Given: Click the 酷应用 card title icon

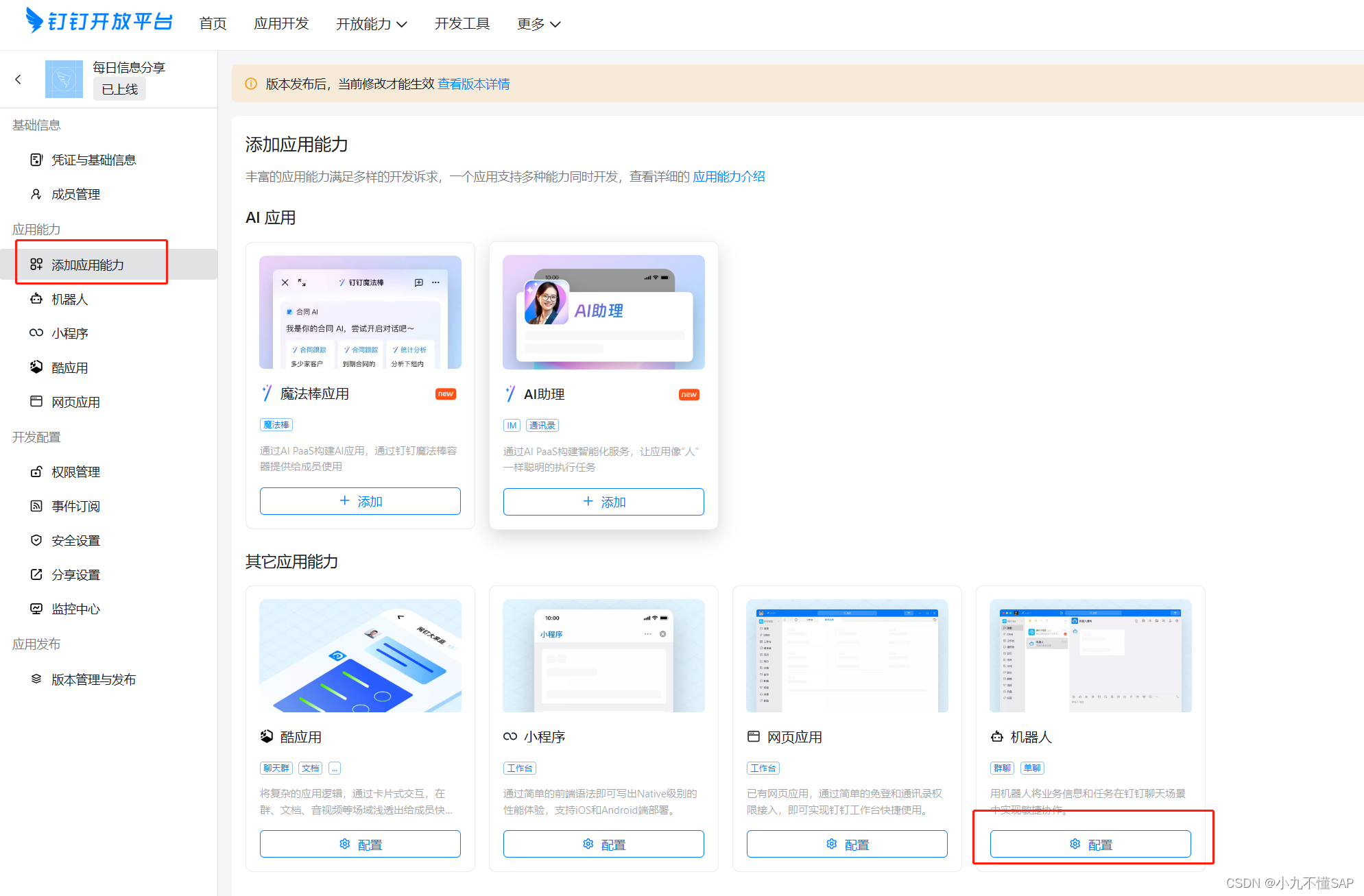Looking at the screenshot, I should click(267, 737).
